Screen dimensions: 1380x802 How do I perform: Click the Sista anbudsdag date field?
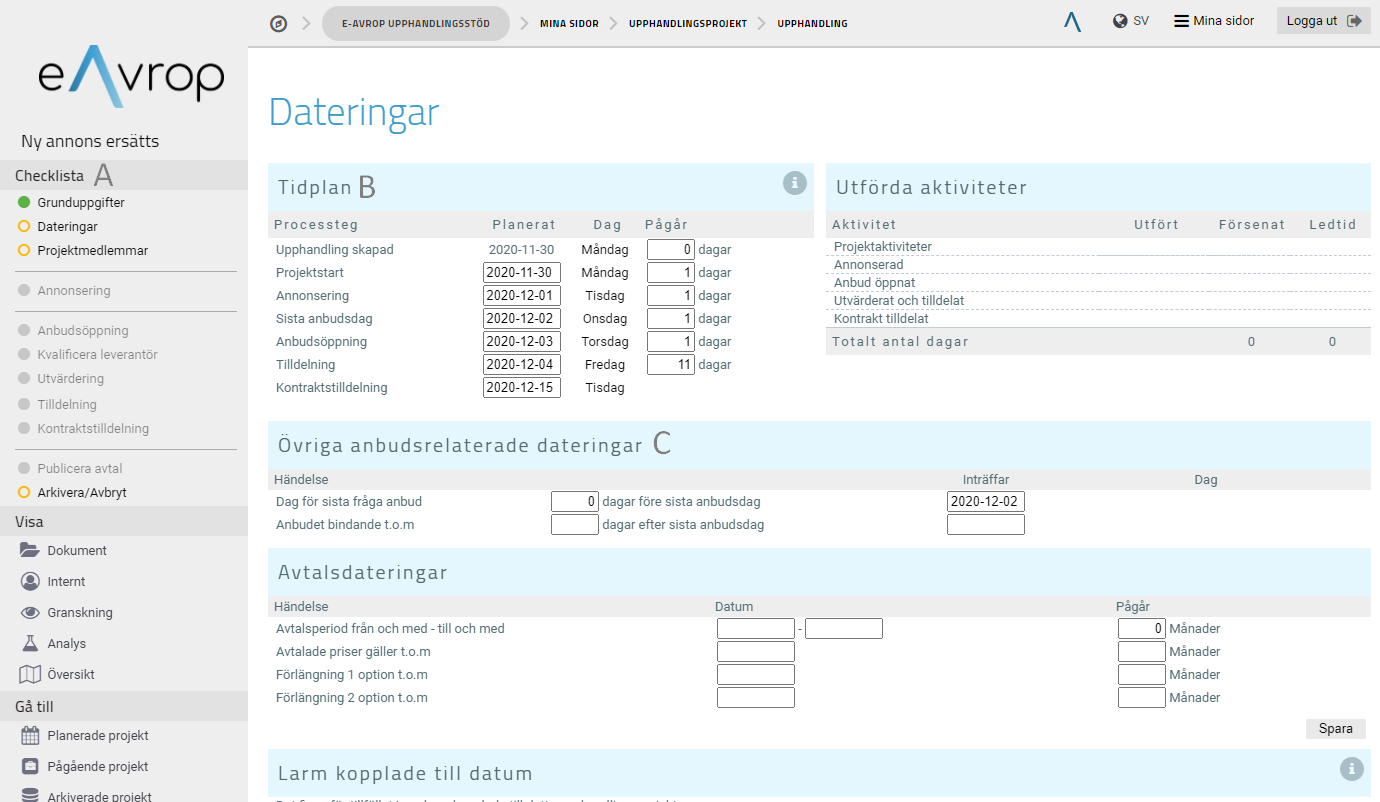522,319
